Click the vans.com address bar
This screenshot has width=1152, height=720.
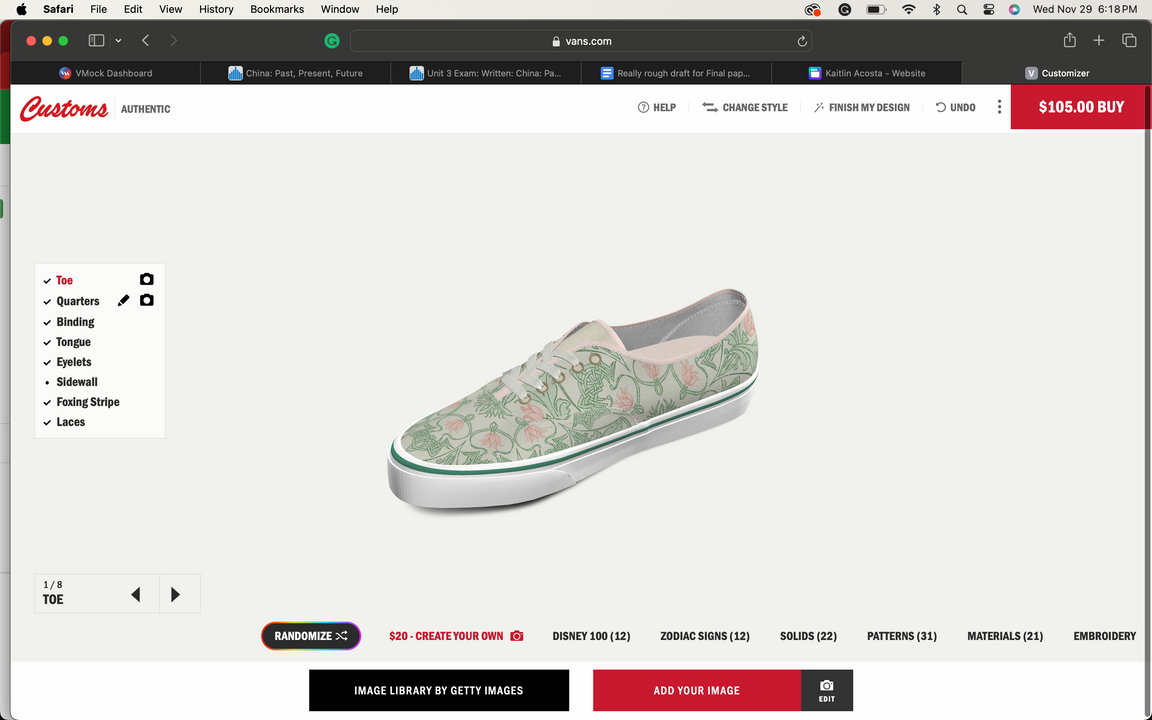pos(580,41)
